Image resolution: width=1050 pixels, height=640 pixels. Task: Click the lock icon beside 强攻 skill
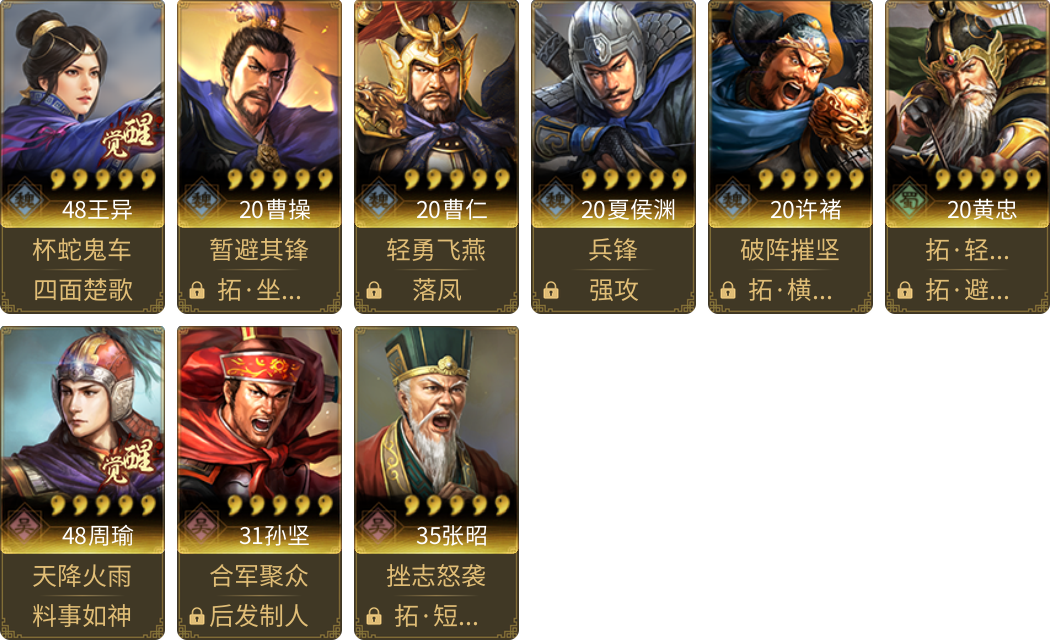pyautogui.click(x=551, y=290)
